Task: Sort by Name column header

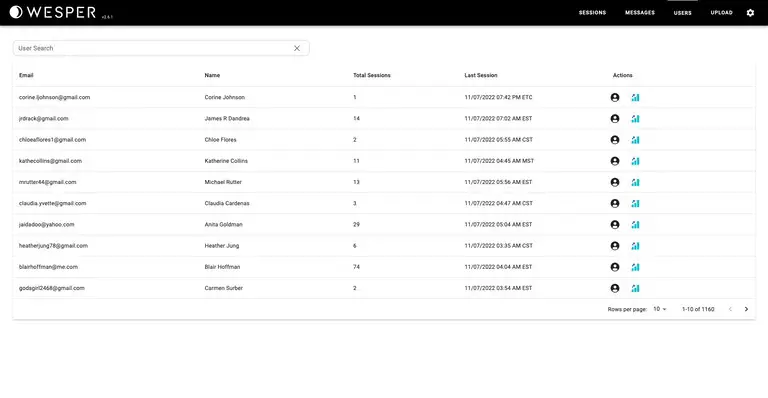Action: [x=212, y=75]
